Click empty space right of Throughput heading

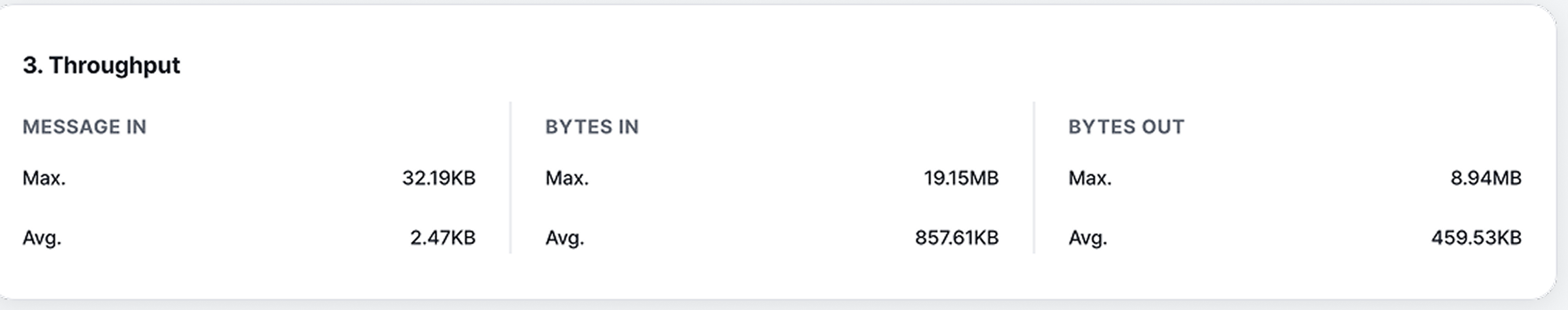pyautogui.click(x=784, y=65)
